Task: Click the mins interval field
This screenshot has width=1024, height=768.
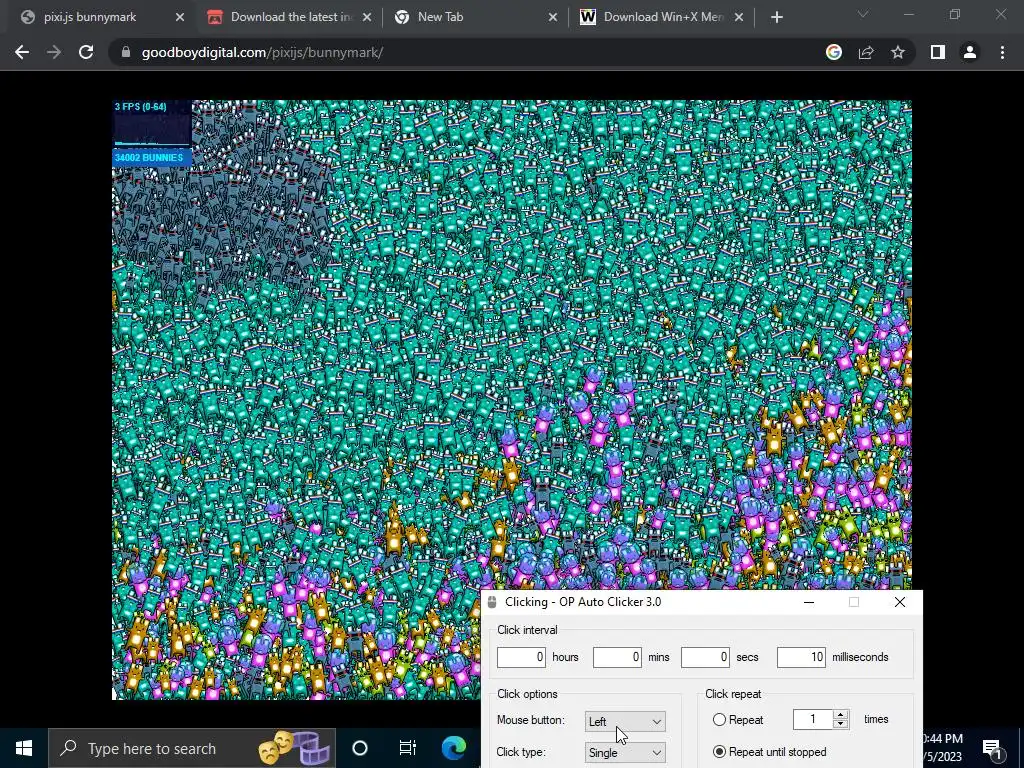Action: click(x=617, y=657)
